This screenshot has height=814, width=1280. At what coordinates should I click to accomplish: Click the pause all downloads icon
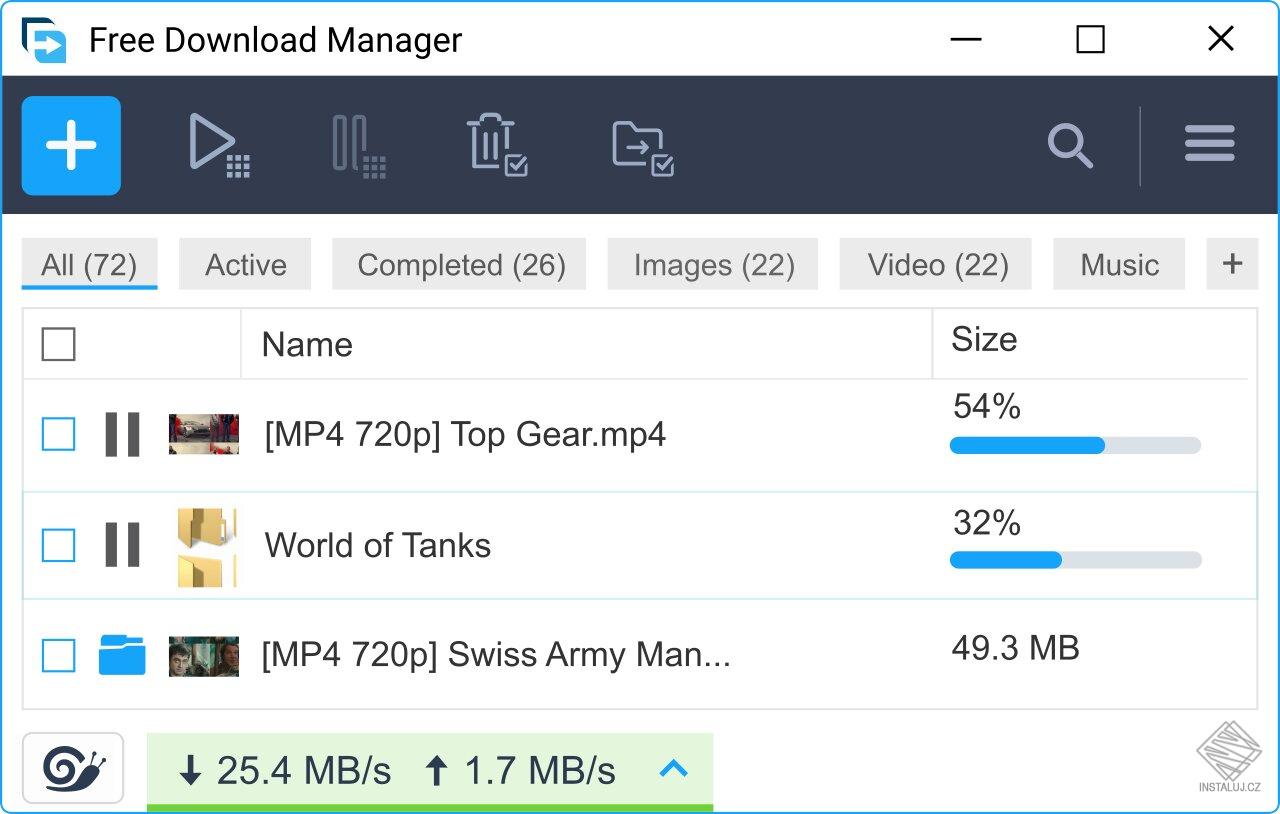(x=358, y=146)
